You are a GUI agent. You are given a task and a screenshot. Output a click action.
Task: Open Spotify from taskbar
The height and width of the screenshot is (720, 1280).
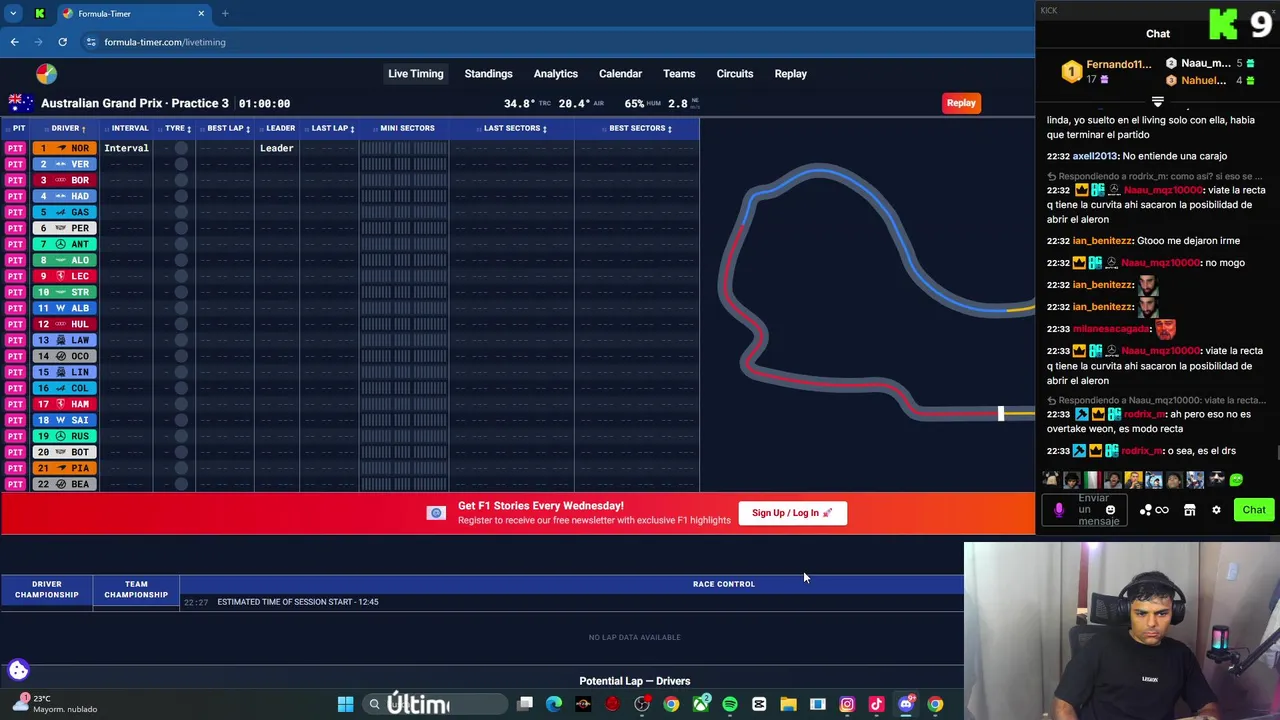point(730,705)
